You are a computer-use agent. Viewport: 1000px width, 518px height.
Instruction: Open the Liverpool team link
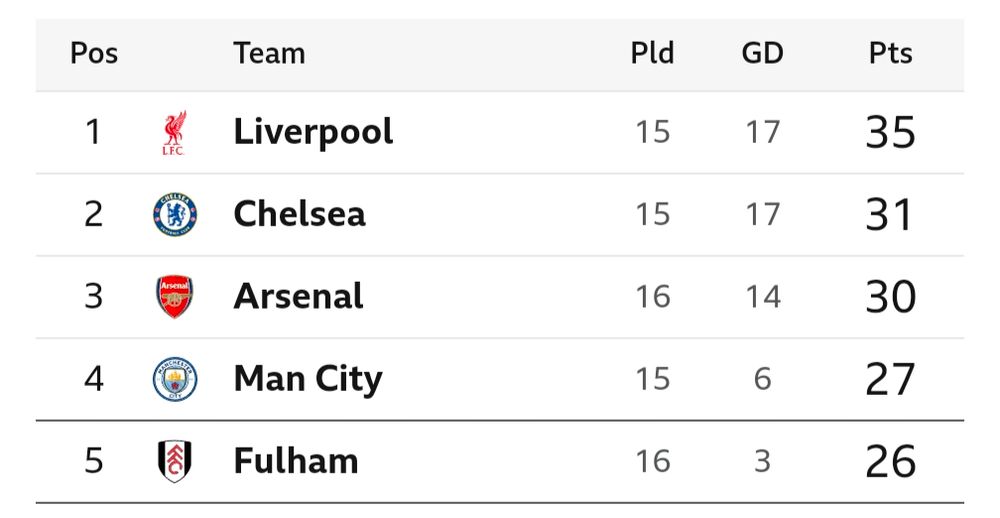[x=313, y=133]
